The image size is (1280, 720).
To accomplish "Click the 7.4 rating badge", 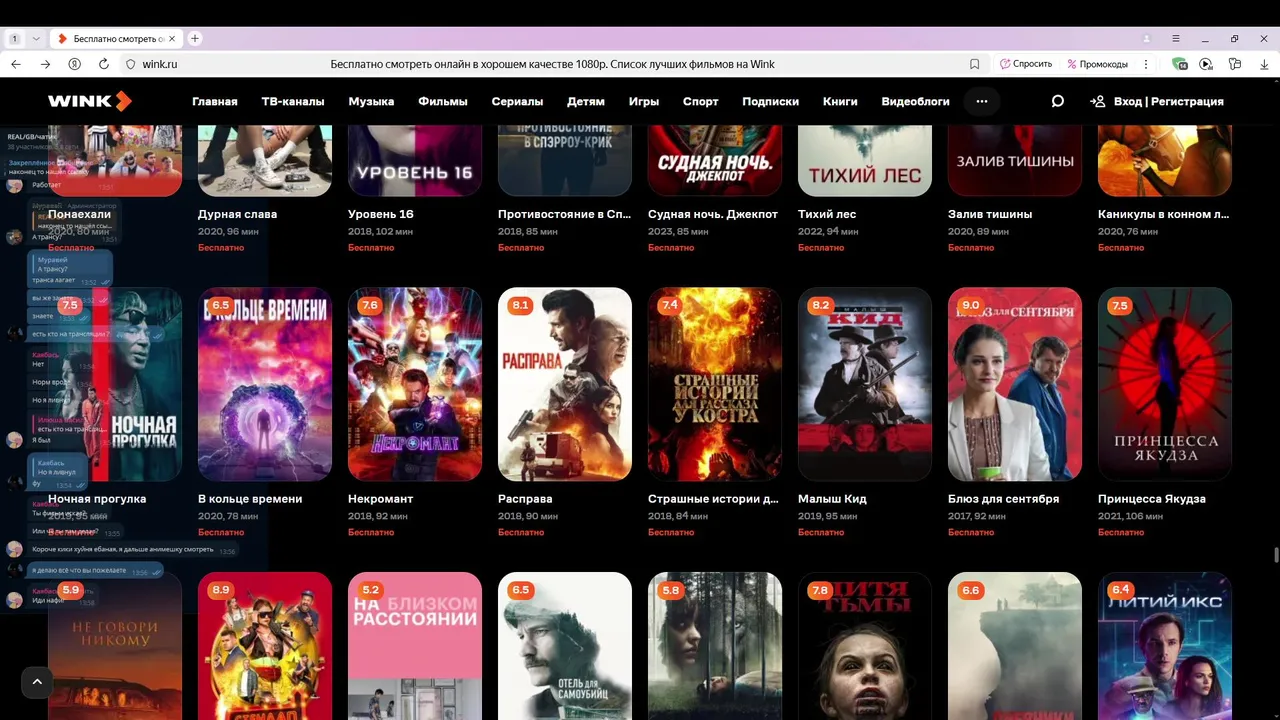I will pos(670,305).
